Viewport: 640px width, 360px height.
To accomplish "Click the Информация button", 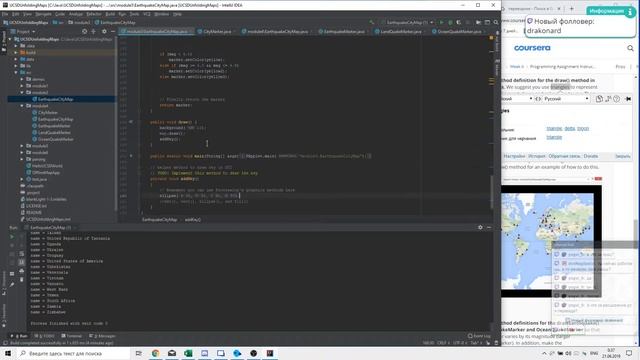I will 611,11.
